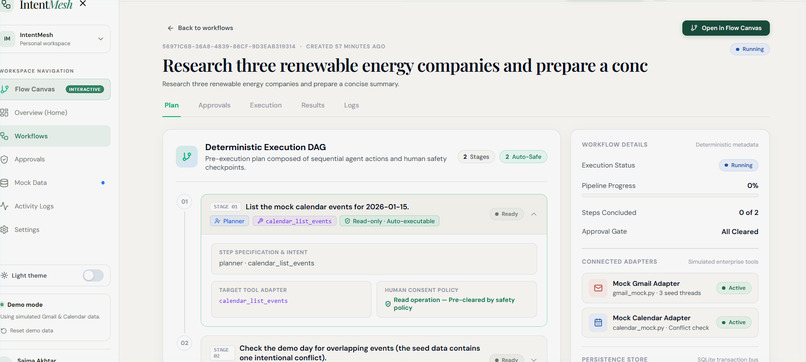Click the Workflows sidebar icon
The width and height of the screenshot is (806, 362).
click(x=4, y=136)
